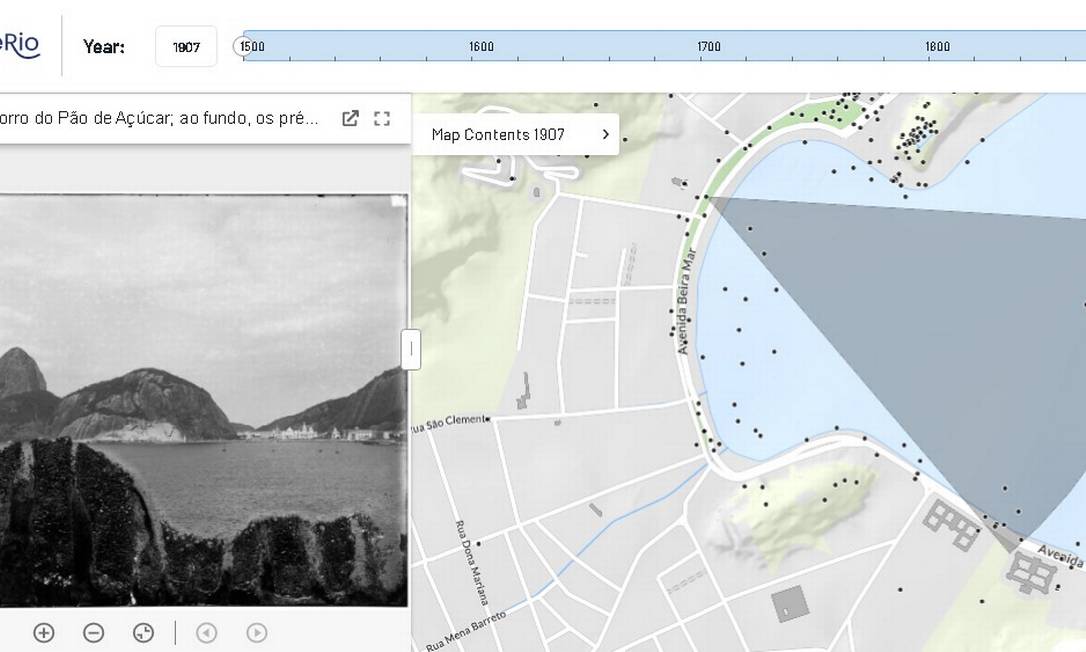Pick the 1800 mark on the timeline
This screenshot has height=652, width=1086.
click(x=937, y=47)
